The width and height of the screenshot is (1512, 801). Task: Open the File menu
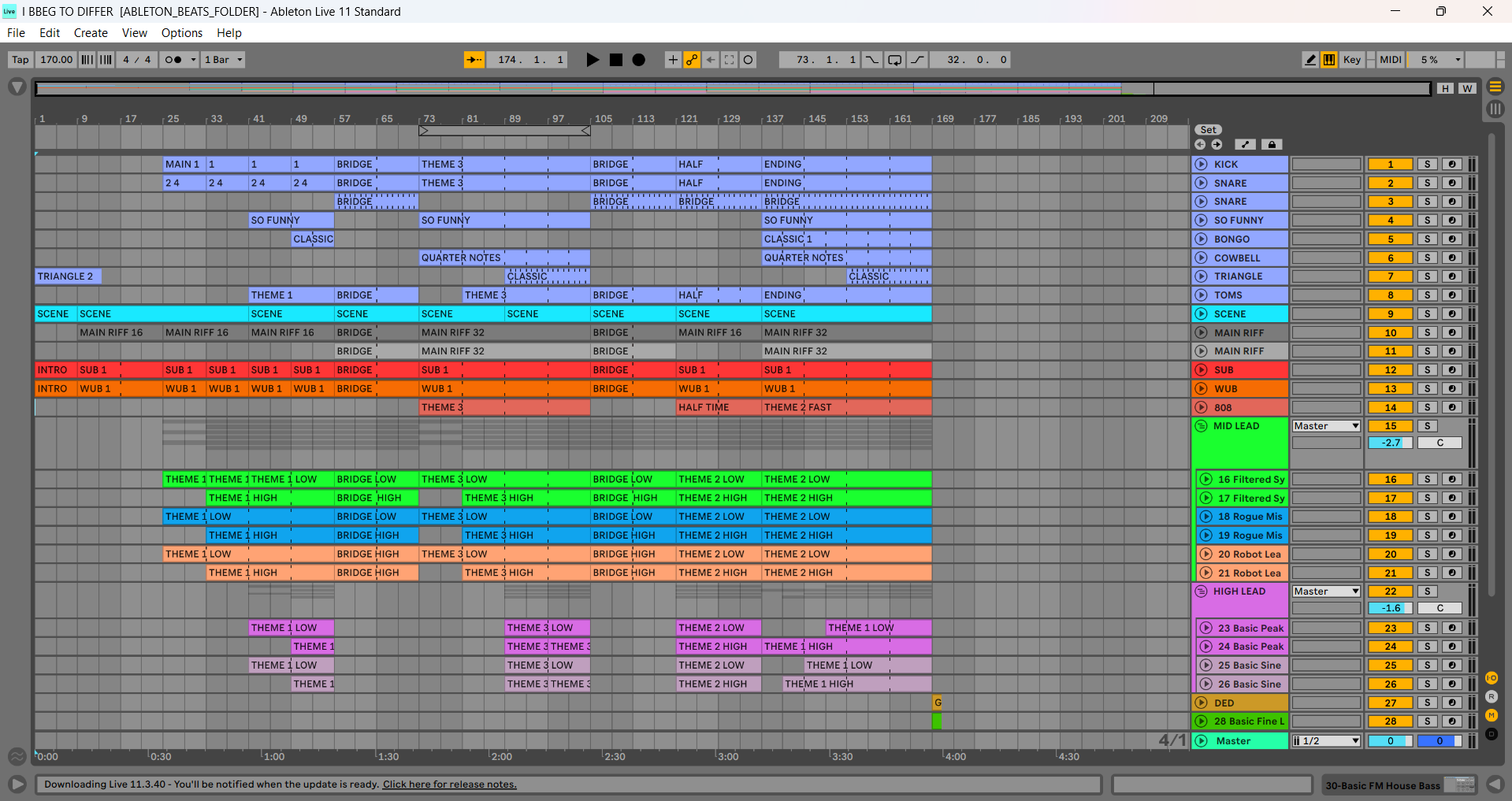tap(16, 33)
